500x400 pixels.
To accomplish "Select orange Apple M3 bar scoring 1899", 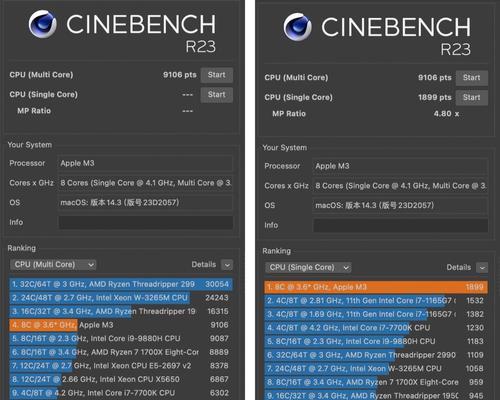I will coord(376,287).
